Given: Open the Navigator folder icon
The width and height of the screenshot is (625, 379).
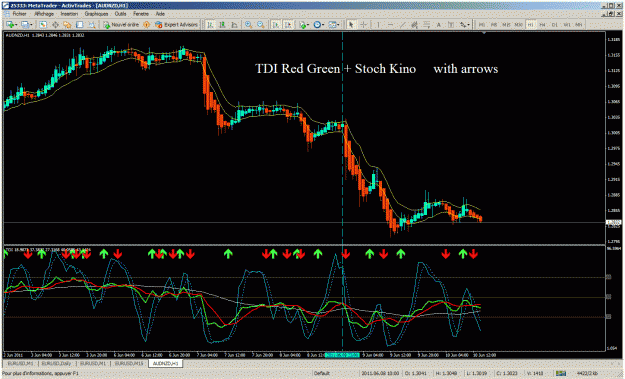Looking at the screenshot, I should tap(67, 25).
